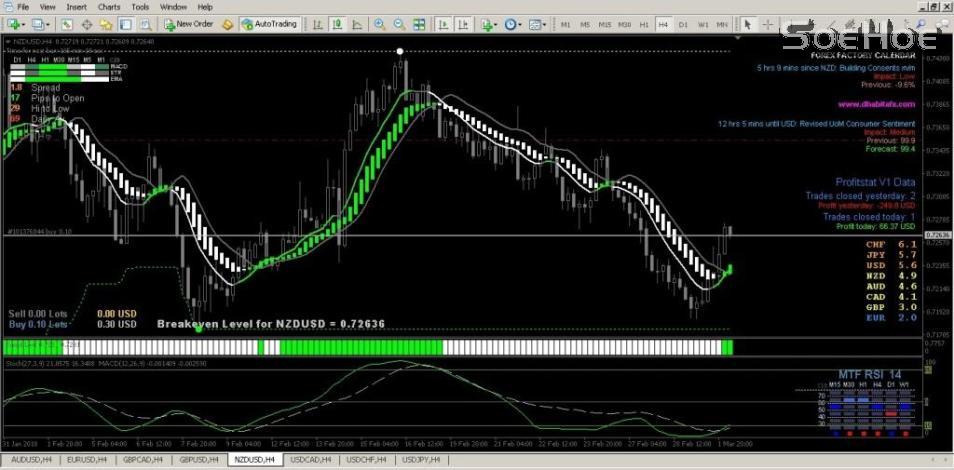Image resolution: width=954 pixels, height=470 pixels.
Task: Open the Charts menu
Action: [x=108, y=7]
